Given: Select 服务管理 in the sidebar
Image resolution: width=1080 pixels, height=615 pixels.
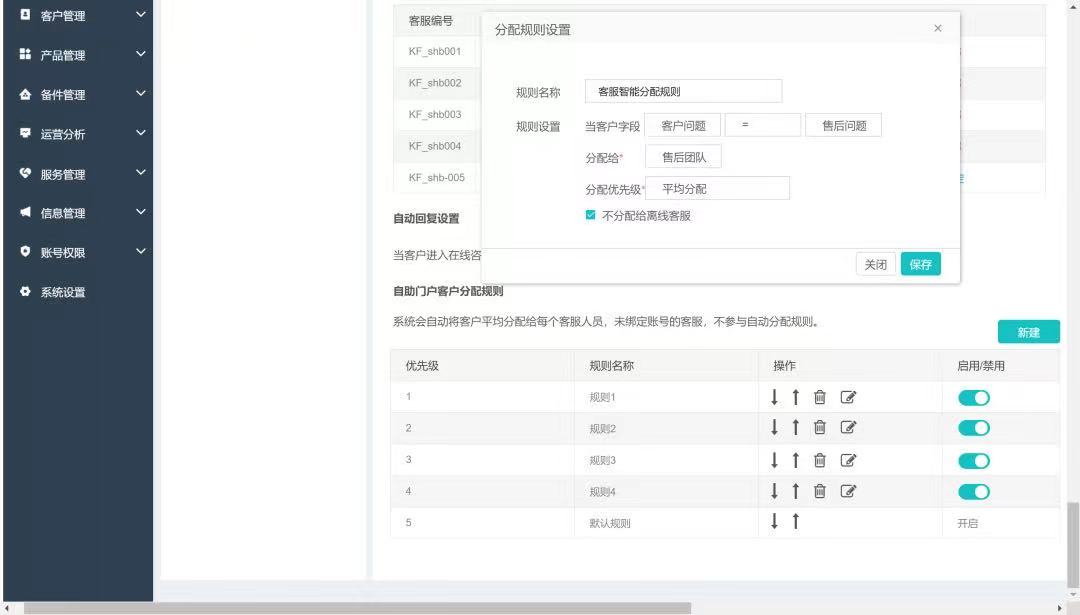Looking at the screenshot, I should pos(62,174).
